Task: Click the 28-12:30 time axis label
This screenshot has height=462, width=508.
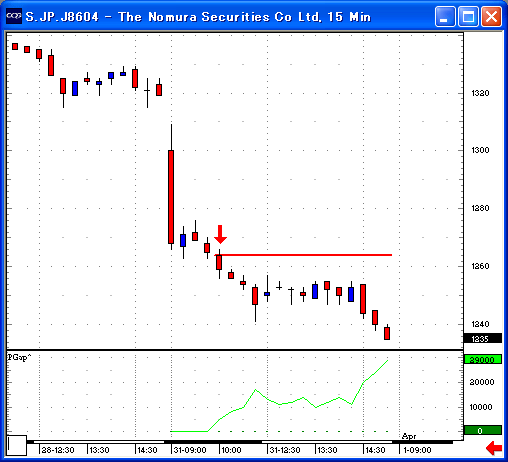Action: pyautogui.click(x=58, y=450)
